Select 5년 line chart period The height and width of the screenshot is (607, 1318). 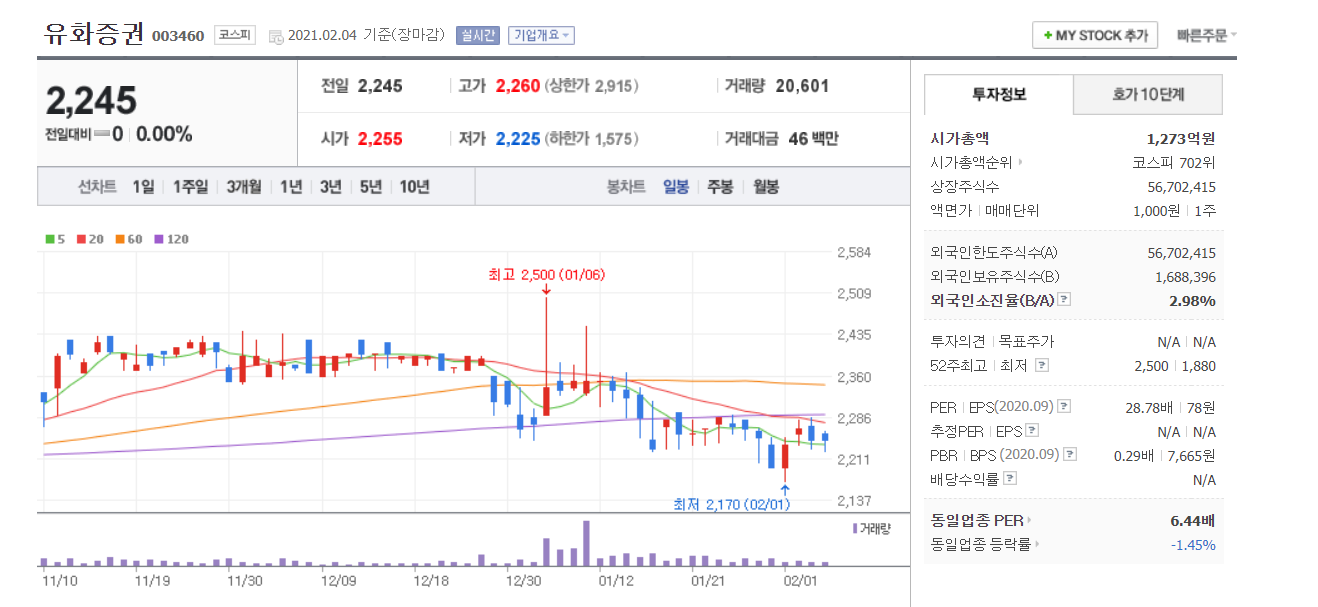(x=371, y=186)
